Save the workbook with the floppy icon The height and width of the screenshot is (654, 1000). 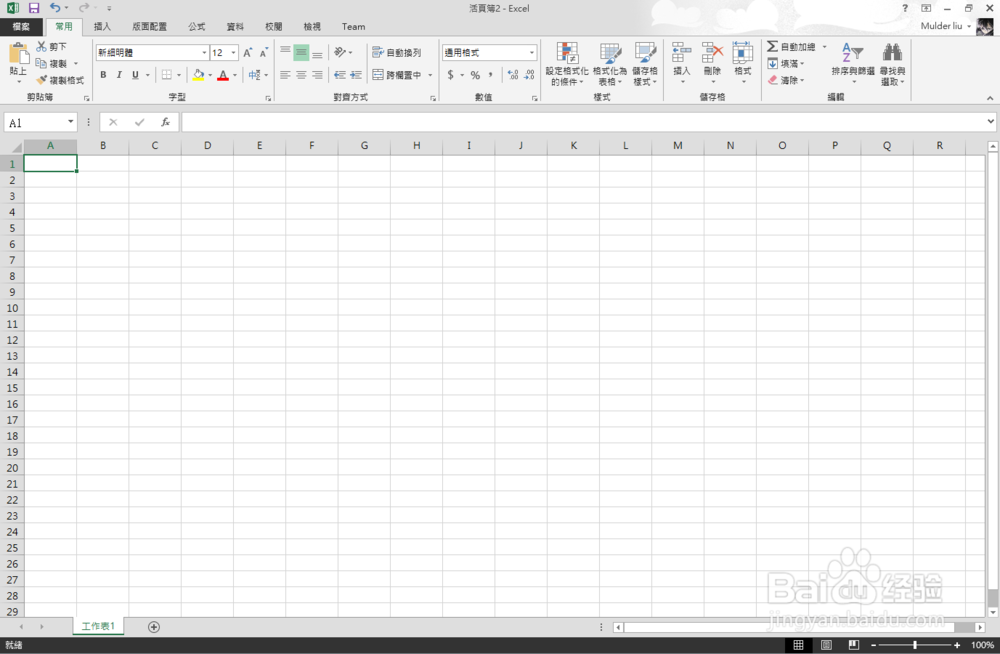[34, 8]
